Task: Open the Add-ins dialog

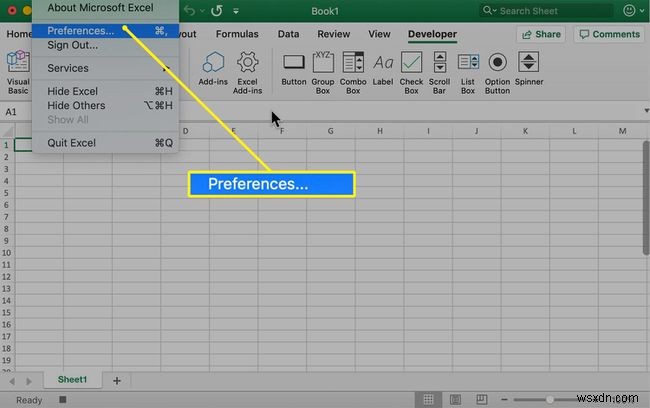Action: [213, 68]
